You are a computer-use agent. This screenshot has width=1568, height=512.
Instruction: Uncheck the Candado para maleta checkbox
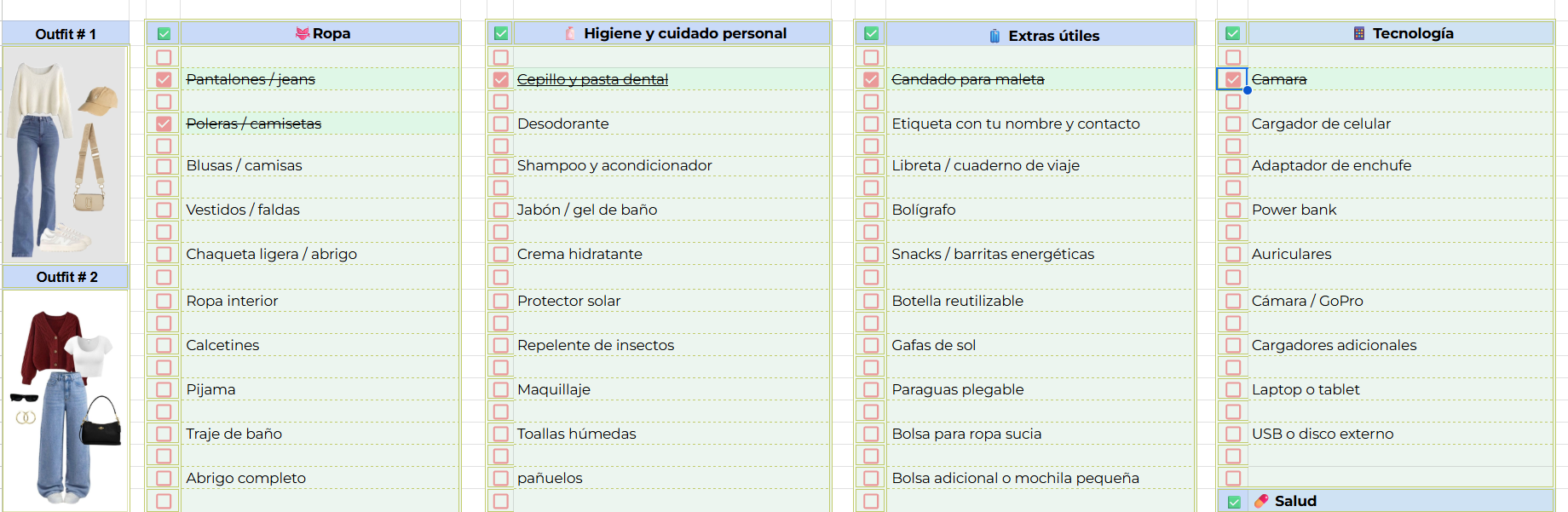pos(871,79)
